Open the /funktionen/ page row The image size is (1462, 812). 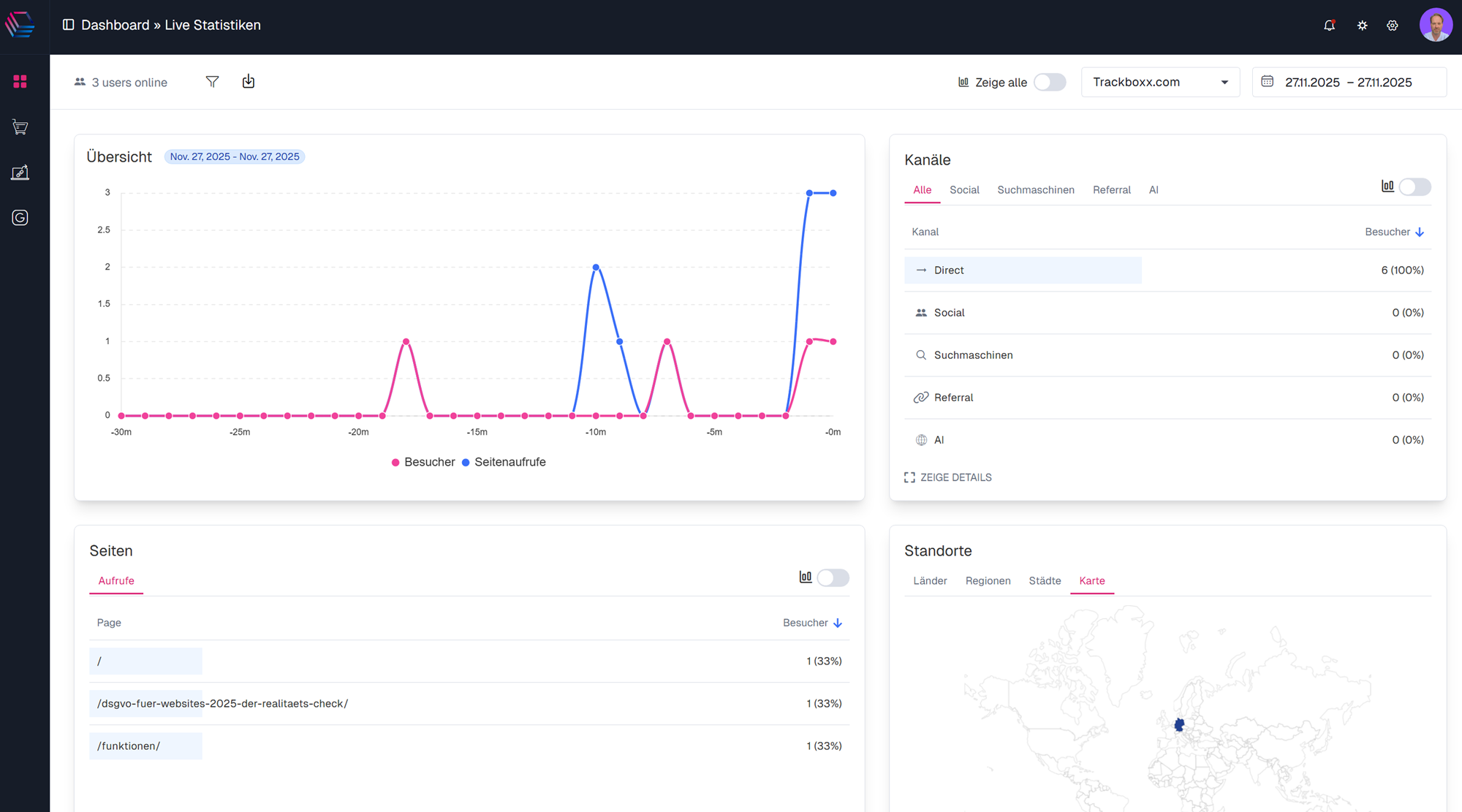tap(129, 746)
